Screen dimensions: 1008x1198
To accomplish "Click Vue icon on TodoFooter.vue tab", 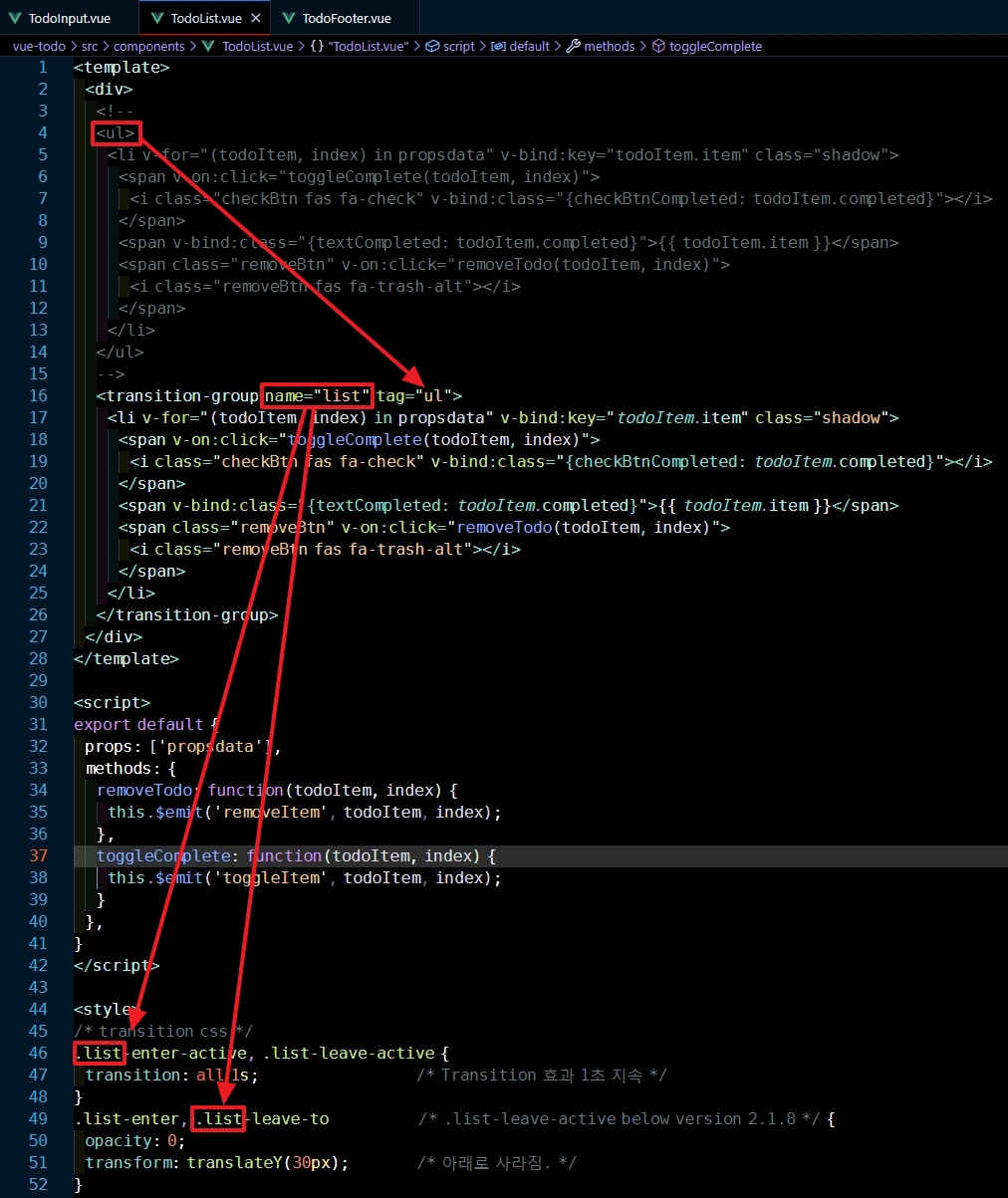I will pos(290,18).
